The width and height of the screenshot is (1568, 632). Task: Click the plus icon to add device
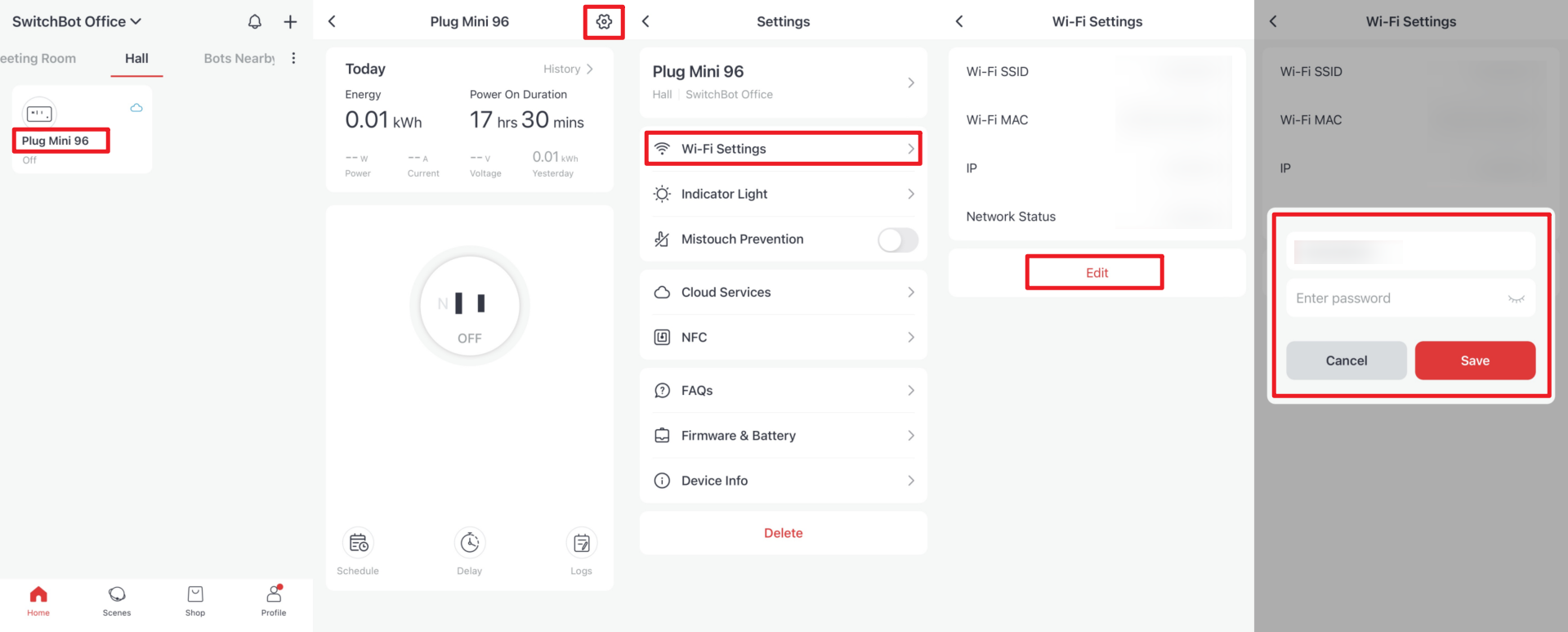click(290, 22)
